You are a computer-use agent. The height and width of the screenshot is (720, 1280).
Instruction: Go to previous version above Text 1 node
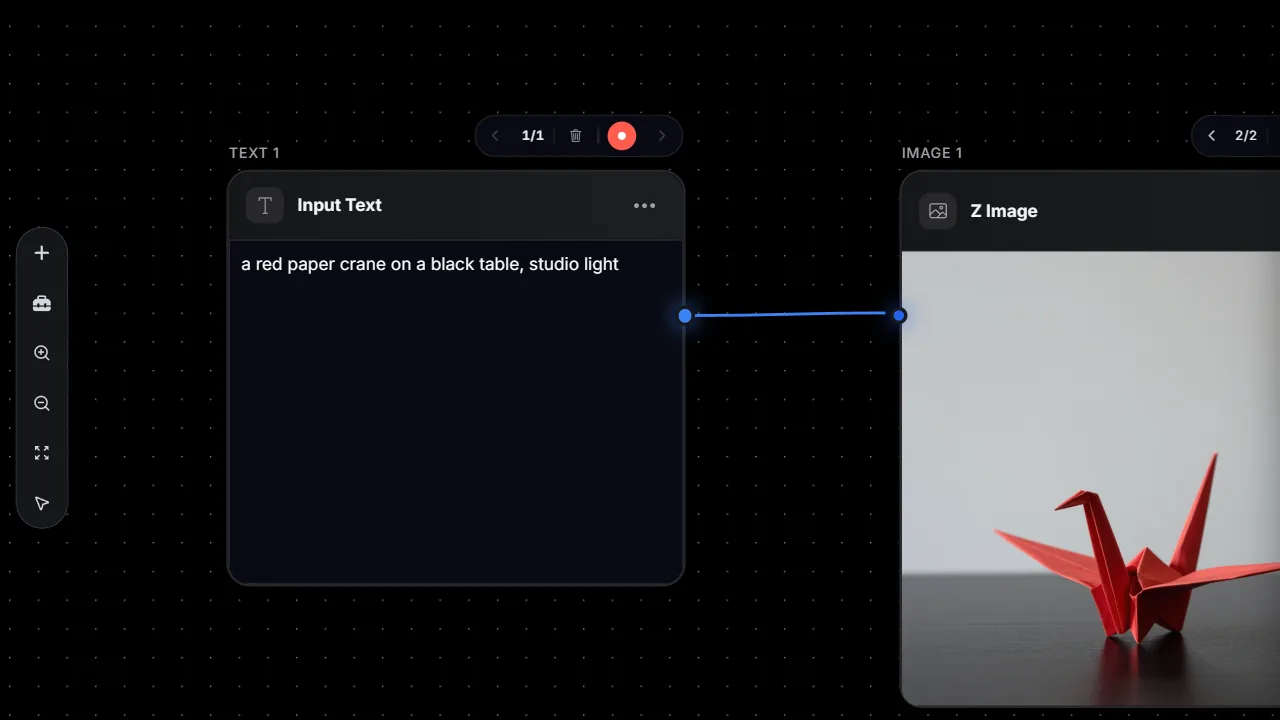coord(495,136)
